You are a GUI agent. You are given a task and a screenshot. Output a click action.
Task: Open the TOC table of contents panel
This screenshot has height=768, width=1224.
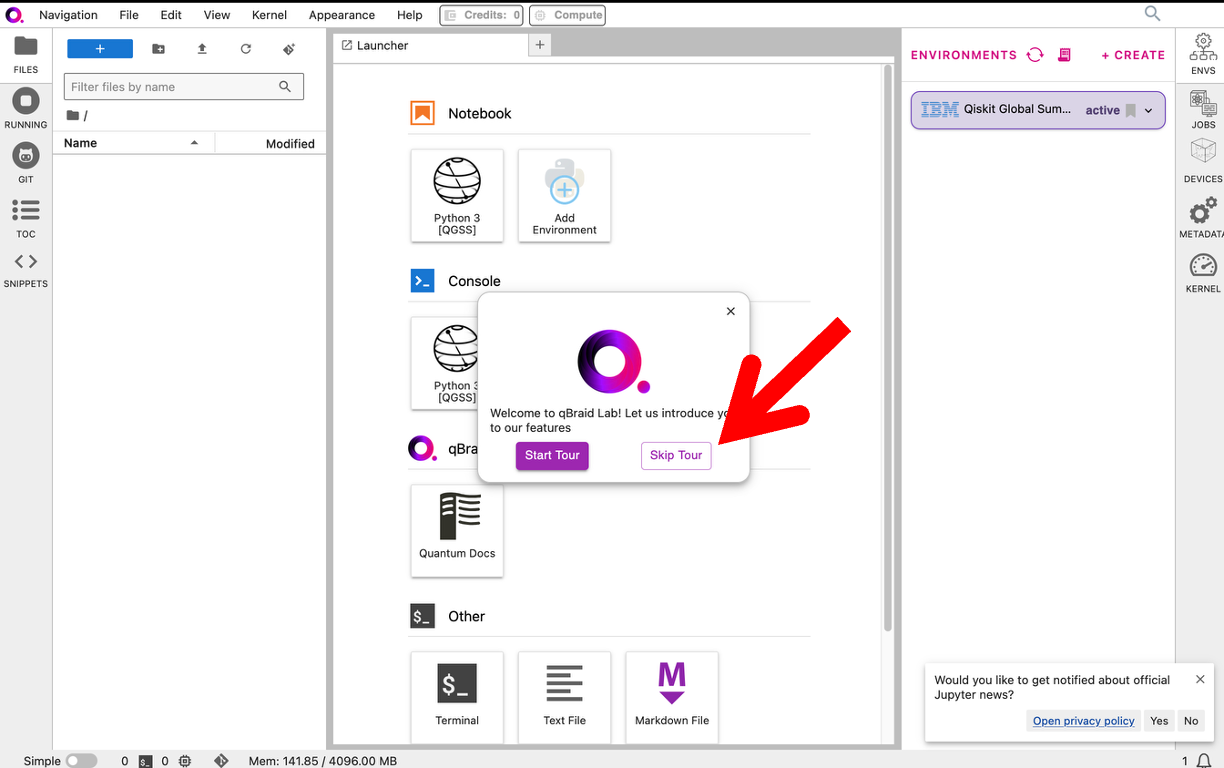(26, 219)
